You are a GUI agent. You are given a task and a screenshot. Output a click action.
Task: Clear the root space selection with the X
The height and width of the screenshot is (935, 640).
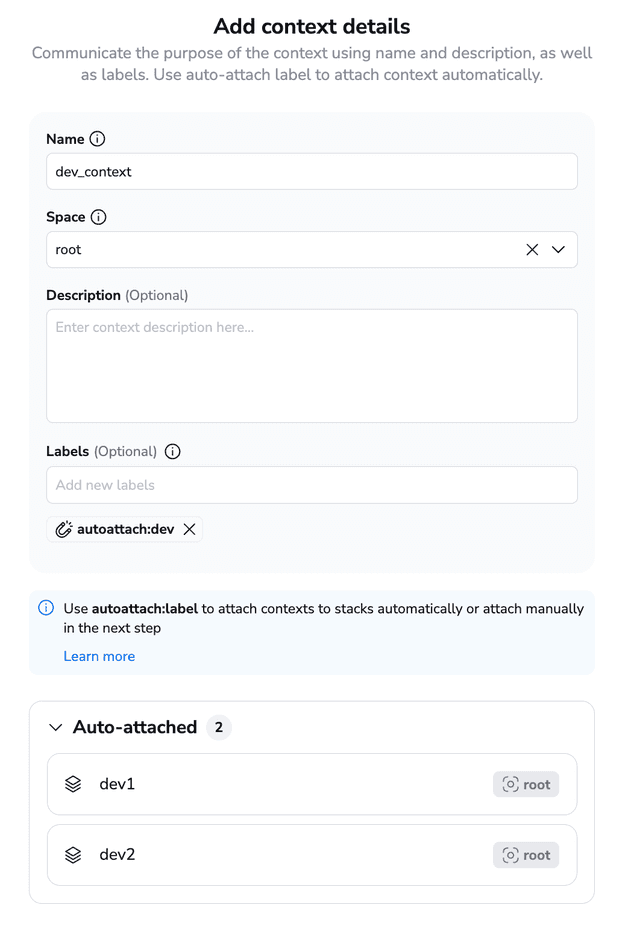tap(531, 249)
